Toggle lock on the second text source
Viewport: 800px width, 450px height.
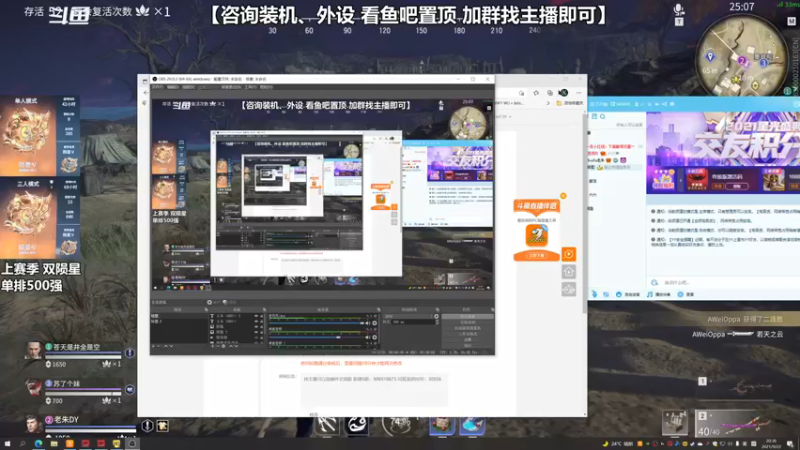pyautogui.click(x=262, y=321)
